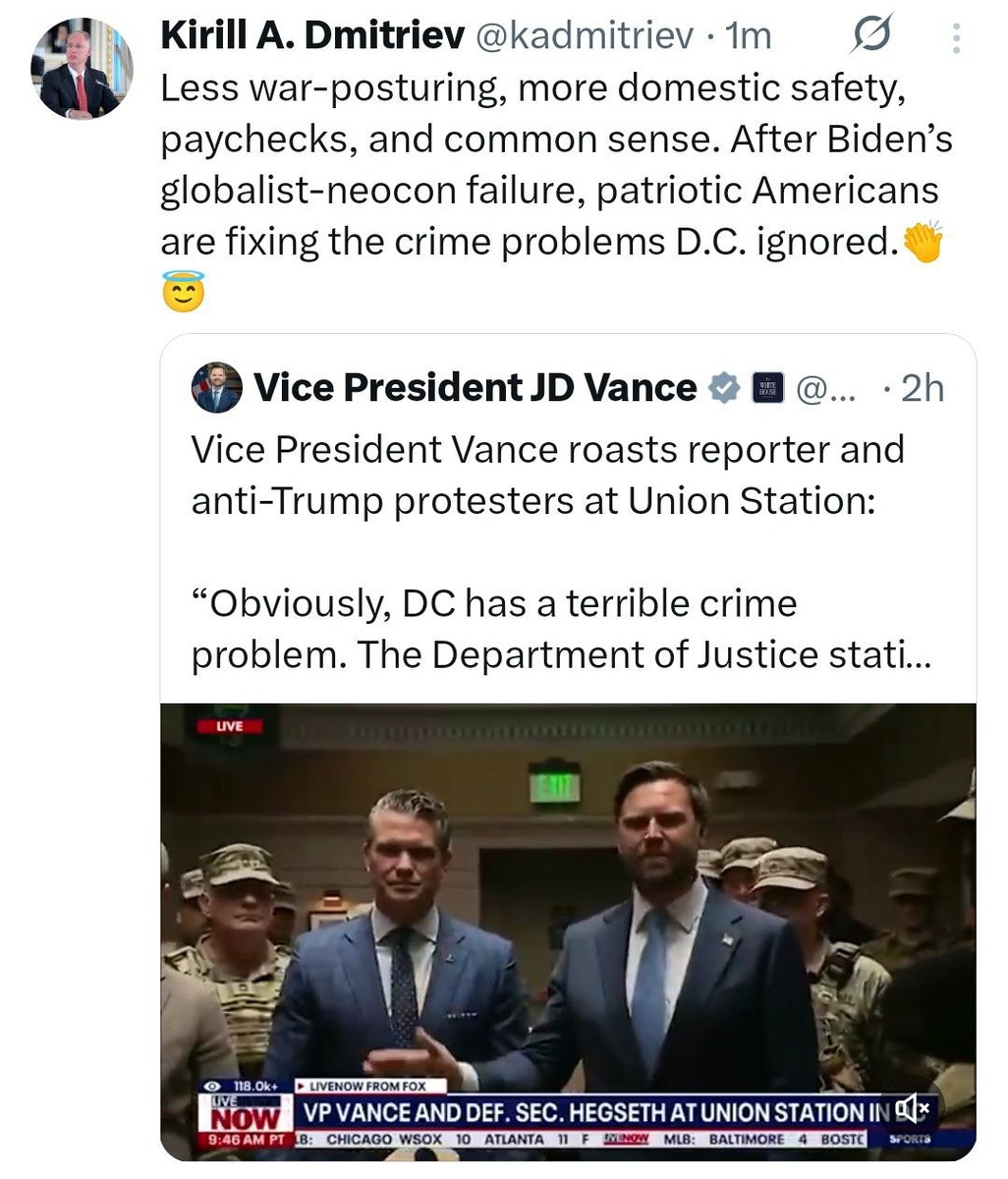Click the @kadmitriev handle

click(585, 36)
